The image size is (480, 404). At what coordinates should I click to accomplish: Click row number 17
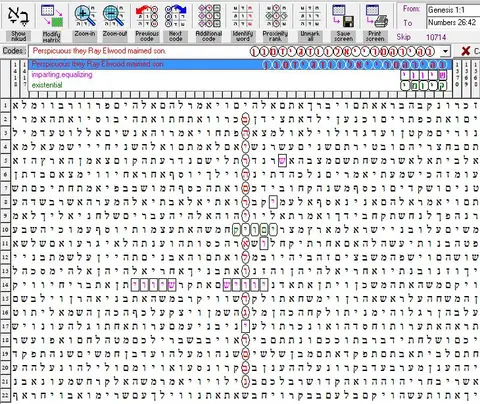[5, 326]
